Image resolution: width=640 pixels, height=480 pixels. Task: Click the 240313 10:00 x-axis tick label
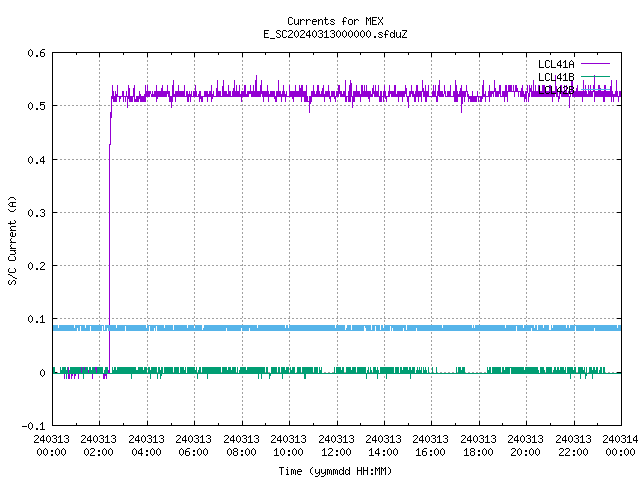289,445
